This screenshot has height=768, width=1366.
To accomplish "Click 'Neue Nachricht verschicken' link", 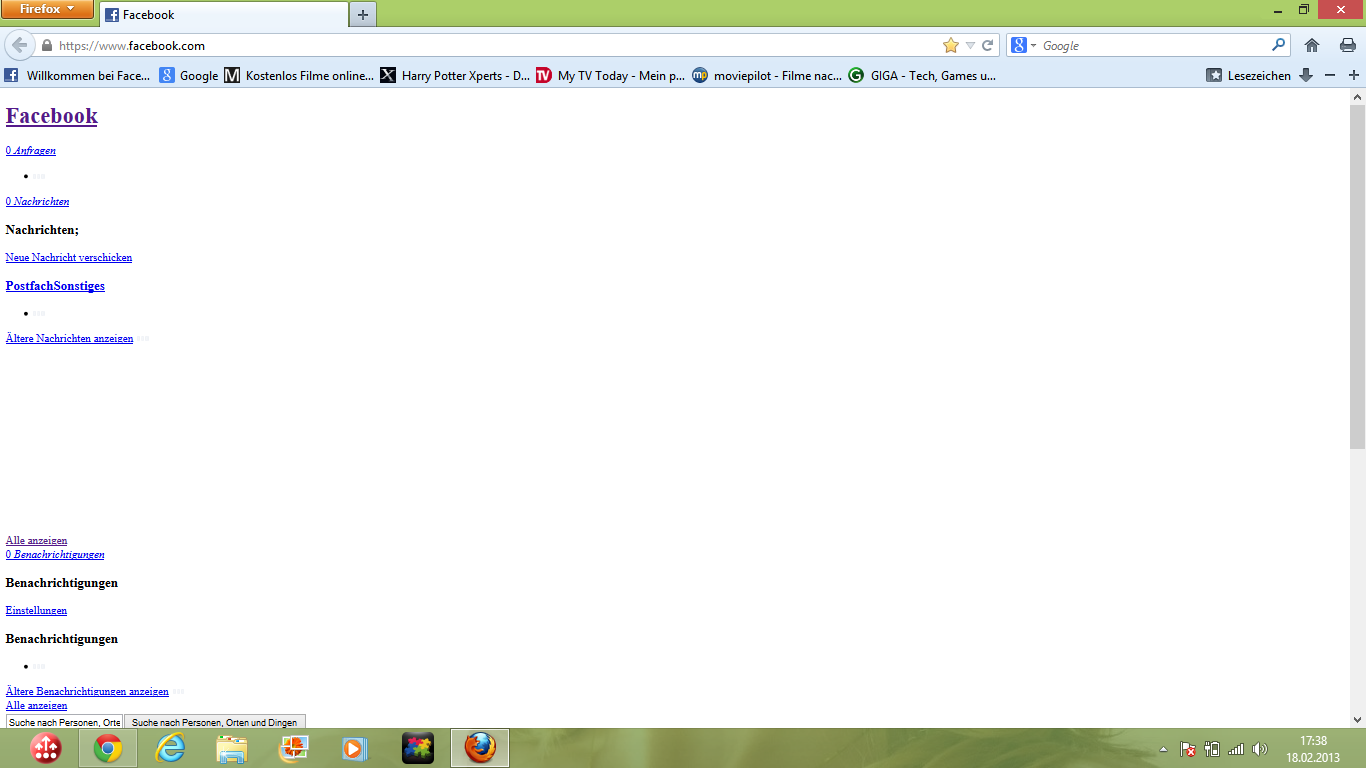I will coord(69,257).
